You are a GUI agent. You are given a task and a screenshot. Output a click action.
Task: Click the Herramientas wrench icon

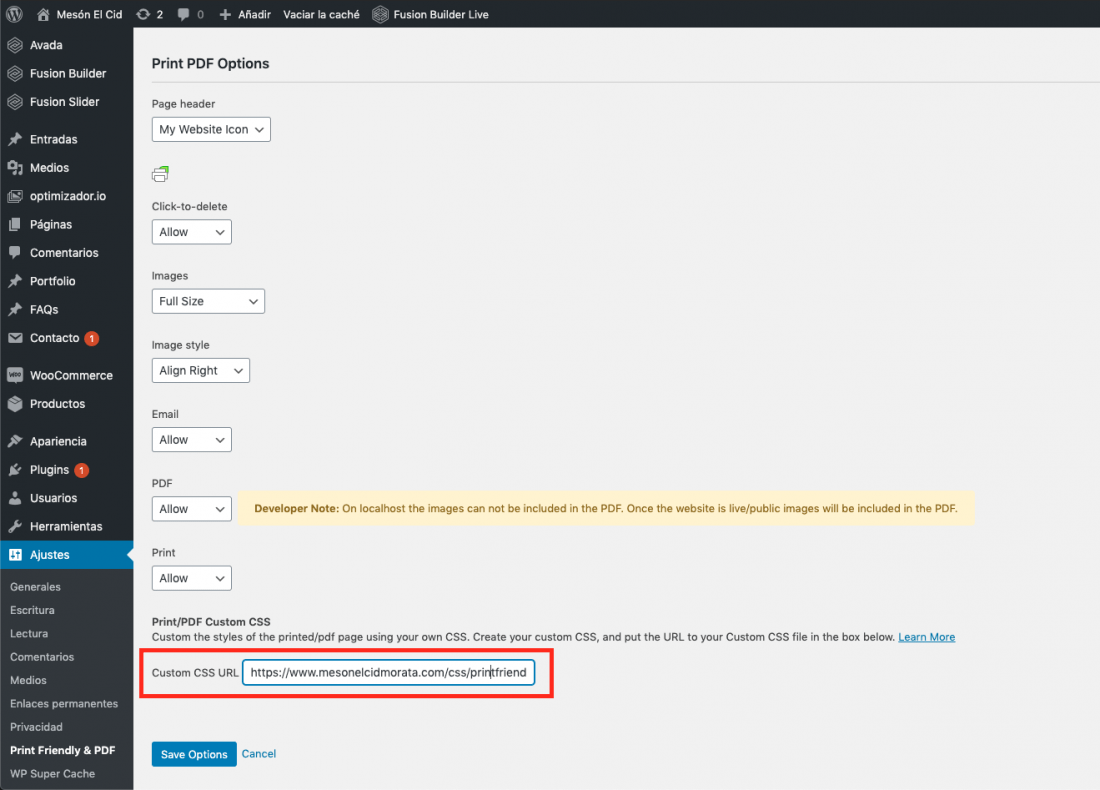point(15,526)
